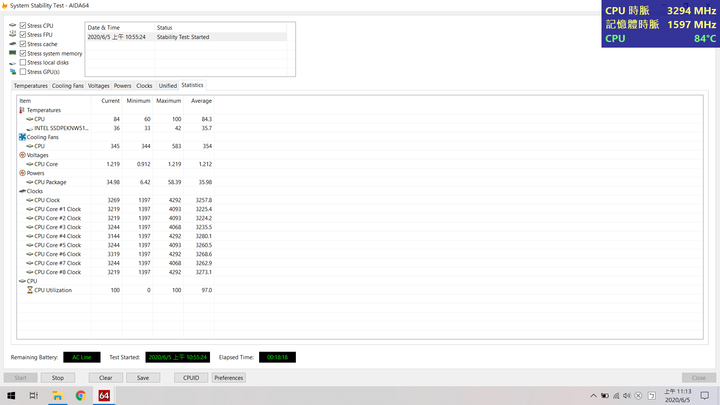Click the local disks drive icon
Image resolution: width=720 pixels, height=405 pixels.
coord(12,63)
